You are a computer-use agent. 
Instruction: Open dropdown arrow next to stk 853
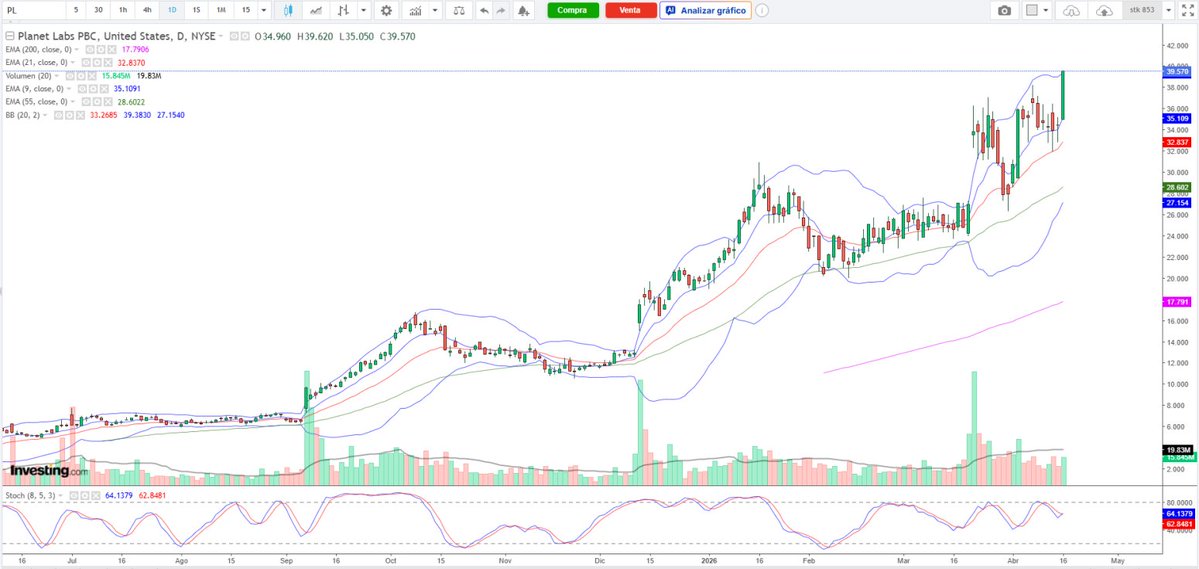[1168, 11]
